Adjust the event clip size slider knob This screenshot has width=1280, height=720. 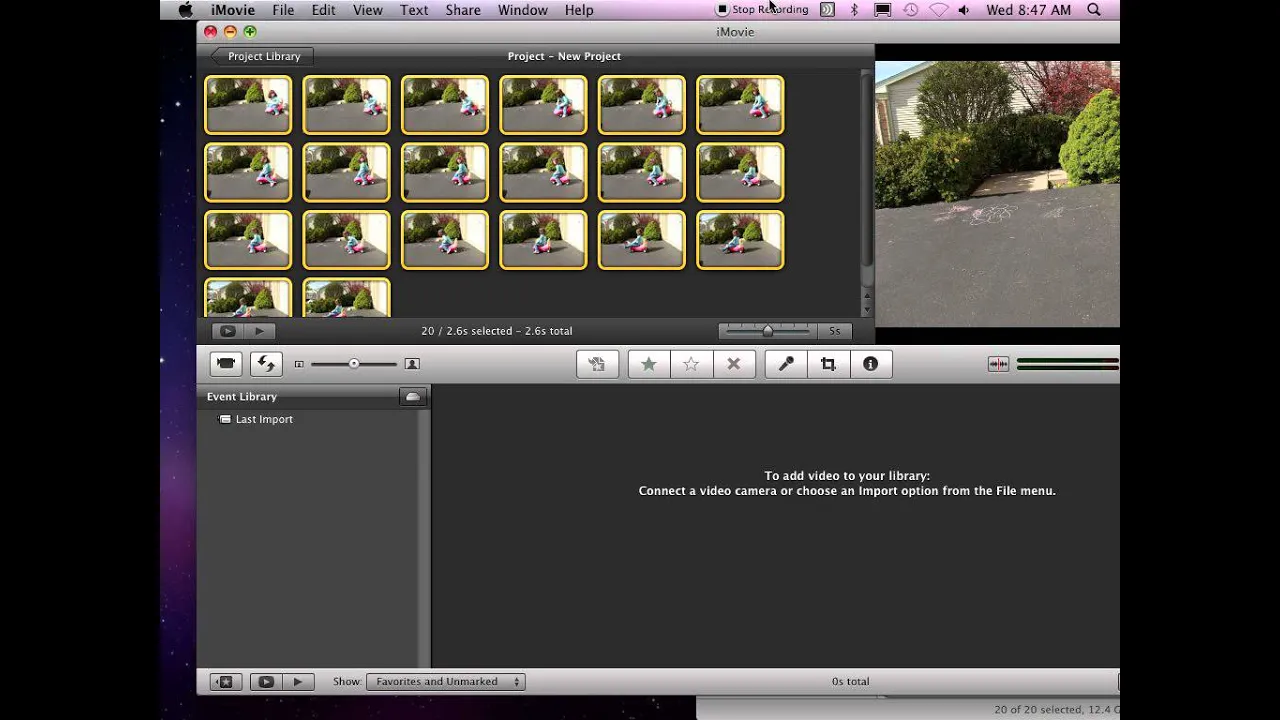(x=354, y=364)
